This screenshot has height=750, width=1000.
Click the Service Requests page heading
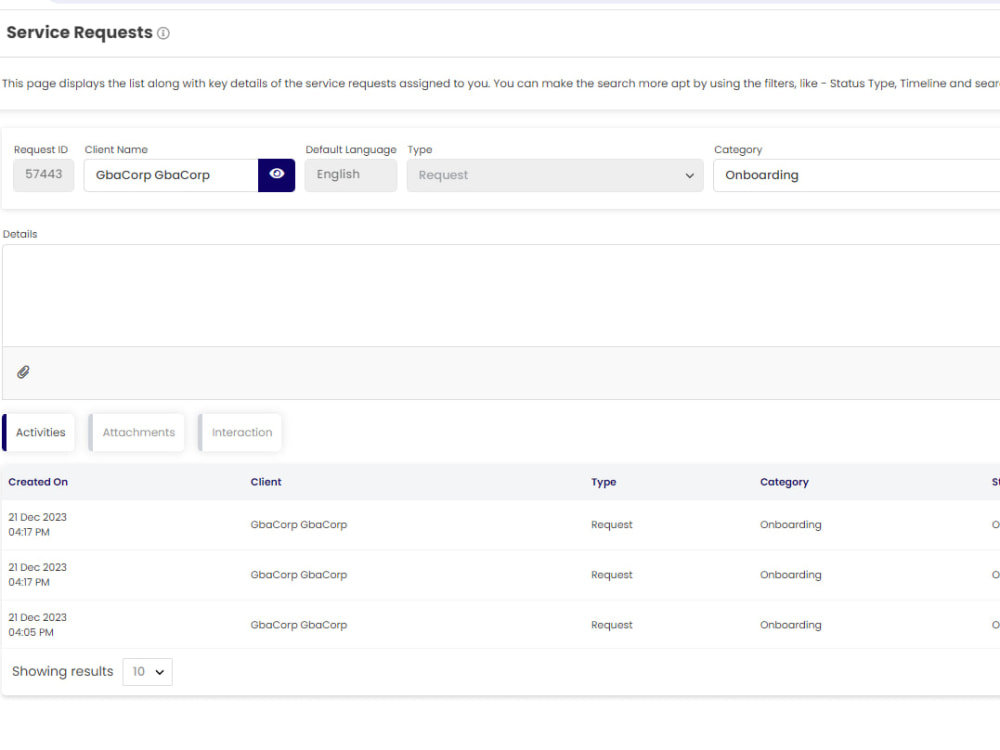click(x=80, y=33)
